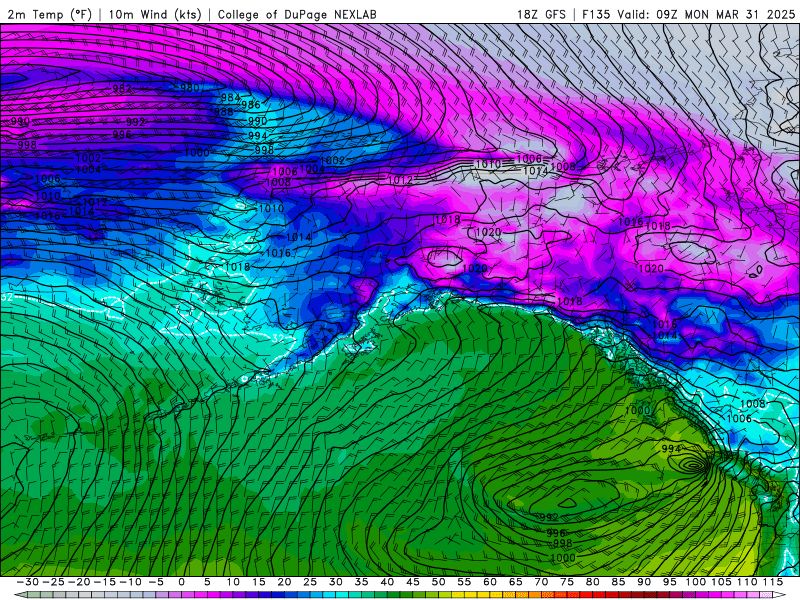This screenshot has height=600, width=800.
Task: Click the 50 label on the temperature scale
Action: tap(438, 582)
